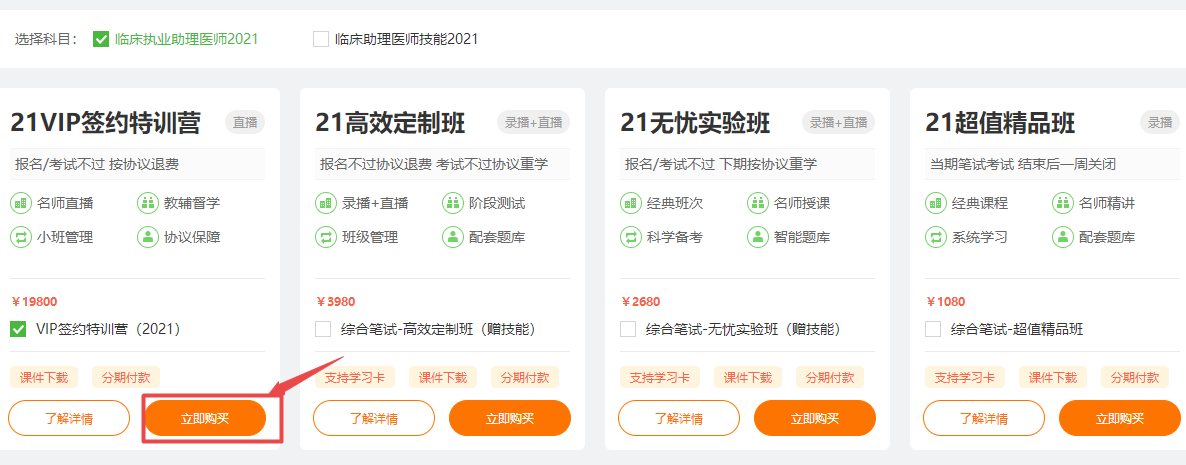Screen dimensions: 1186x465
Task: Click the 教辅督学 feature icon
Action: (x=148, y=203)
